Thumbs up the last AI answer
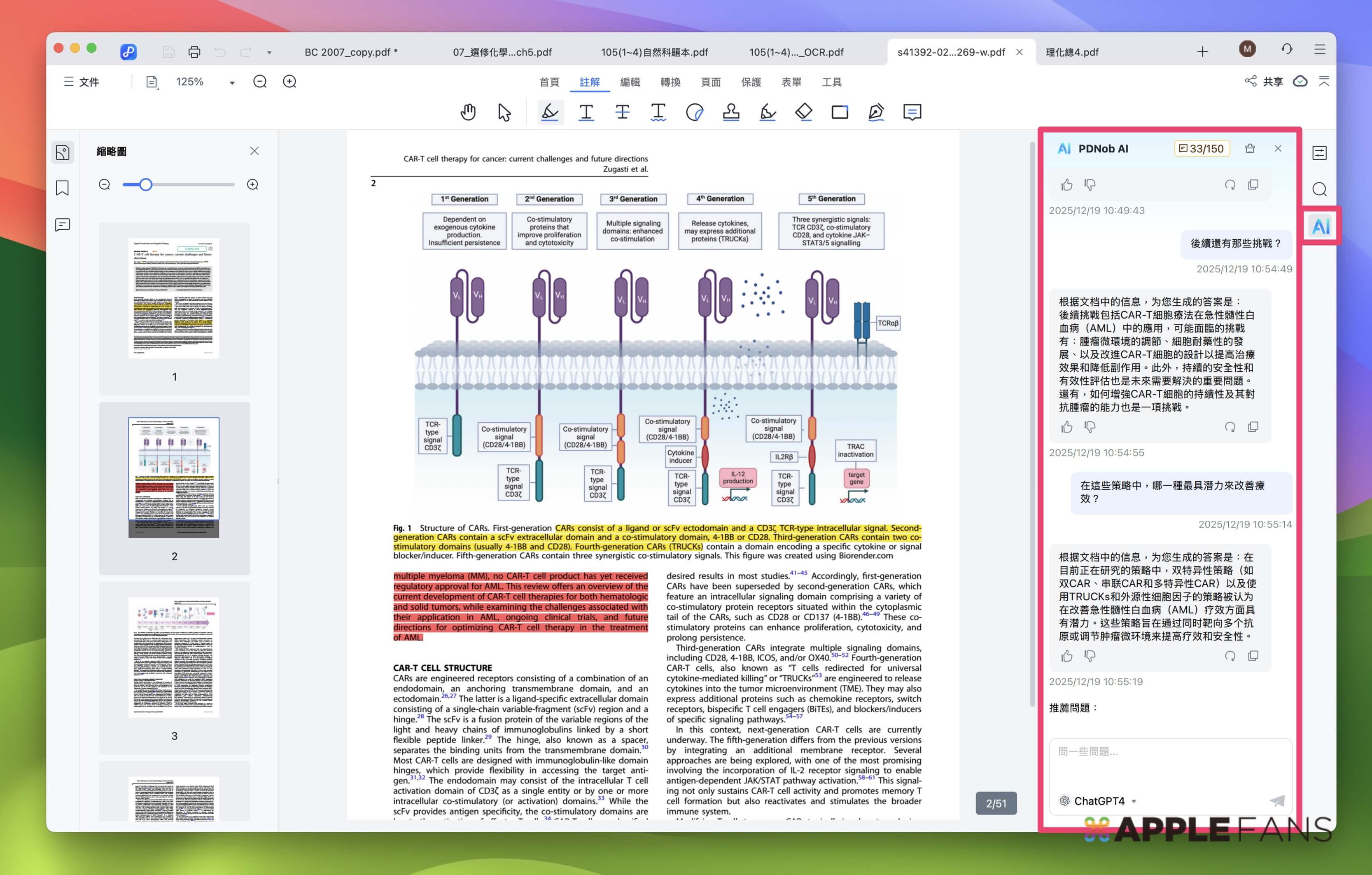 [x=1066, y=656]
